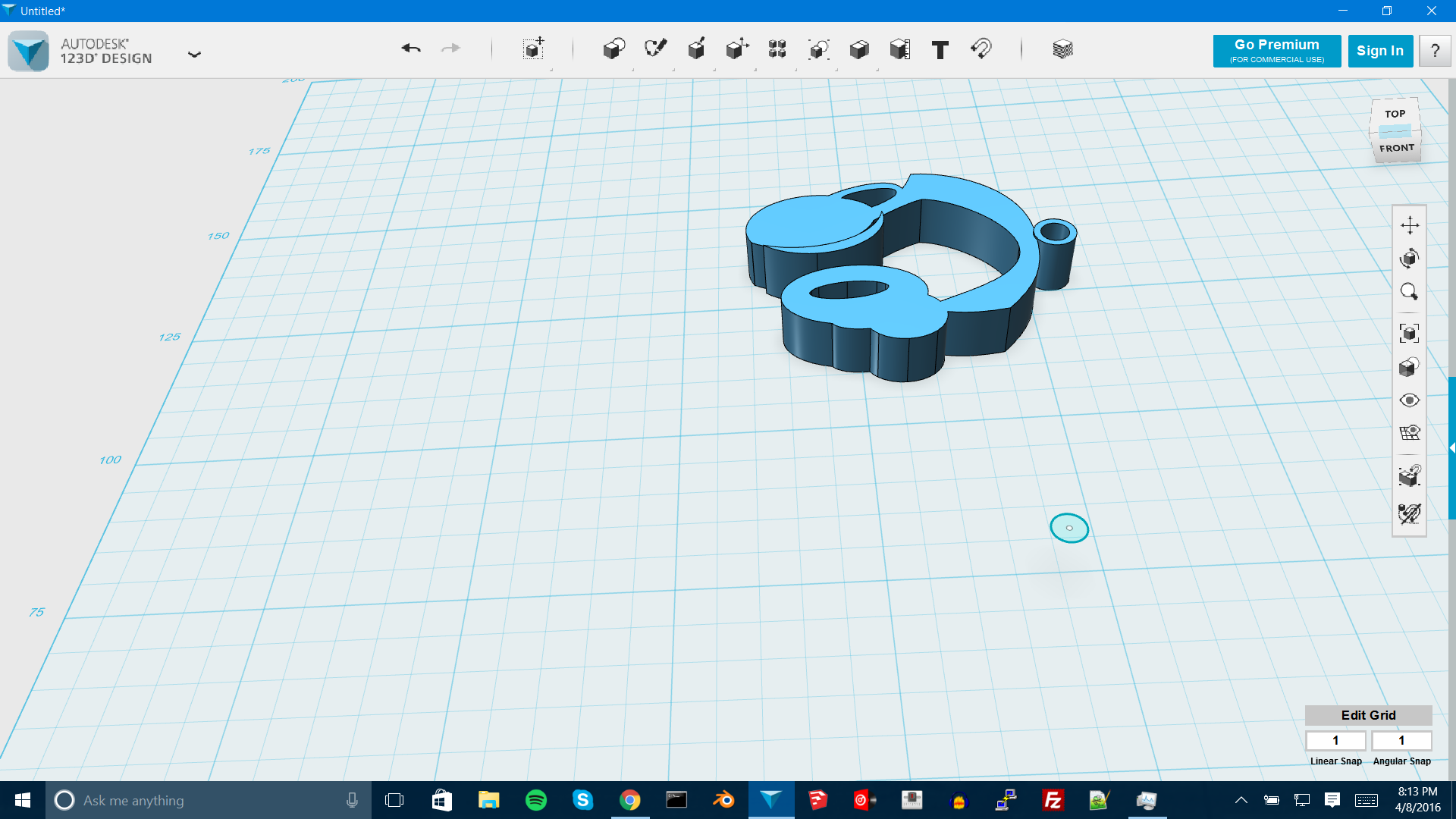1456x819 pixels.
Task: Open the Action Center notifications
Action: point(1332,800)
